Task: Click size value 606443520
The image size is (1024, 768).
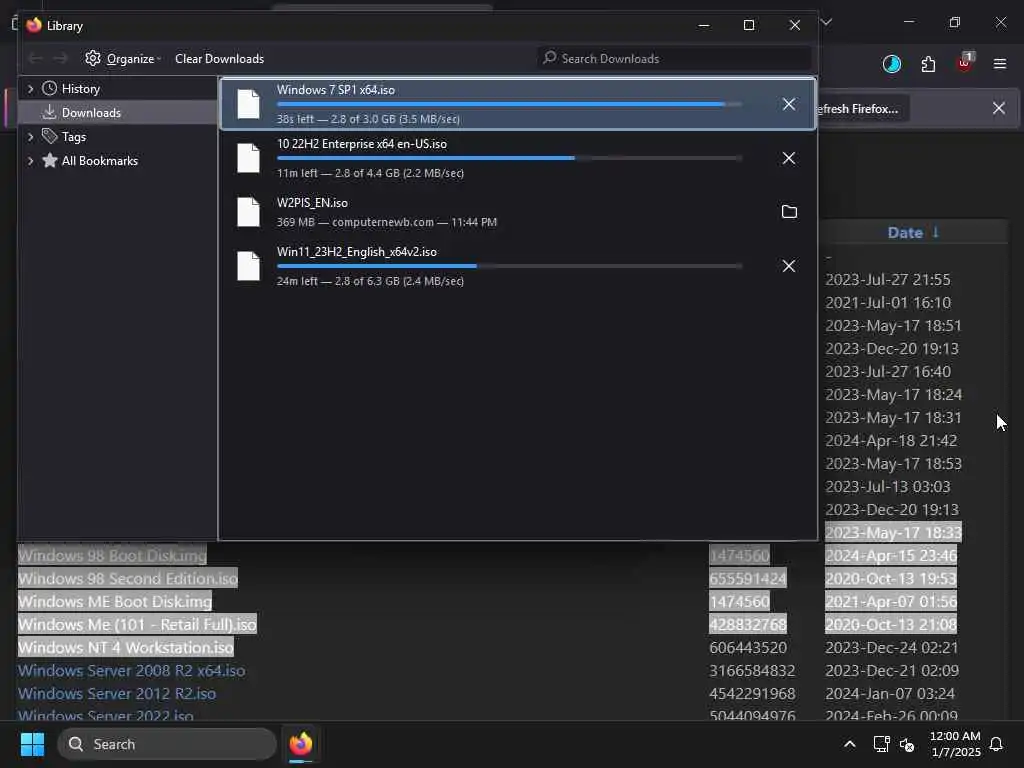Action: (748, 648)
